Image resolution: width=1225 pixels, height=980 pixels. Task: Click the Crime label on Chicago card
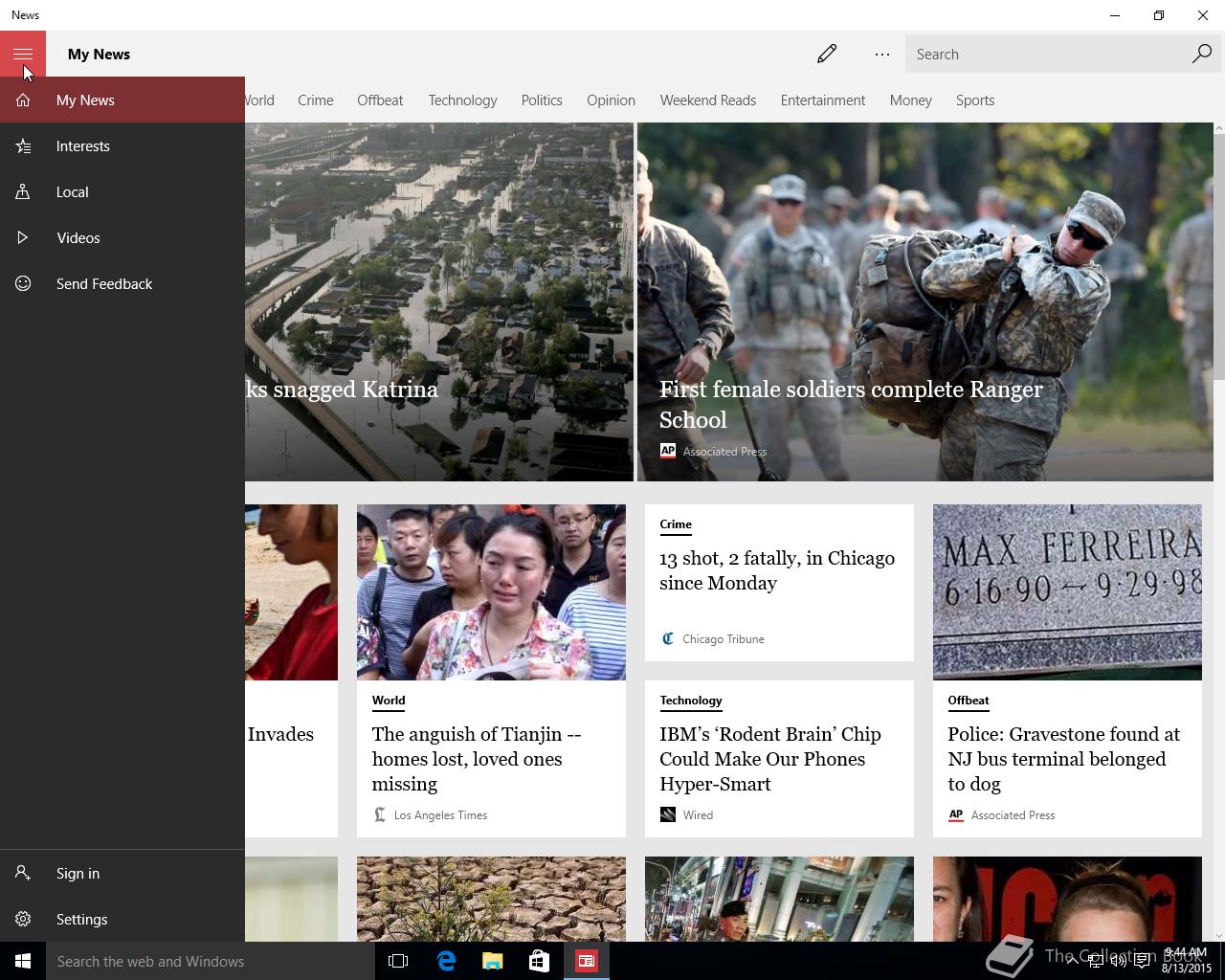676,524
